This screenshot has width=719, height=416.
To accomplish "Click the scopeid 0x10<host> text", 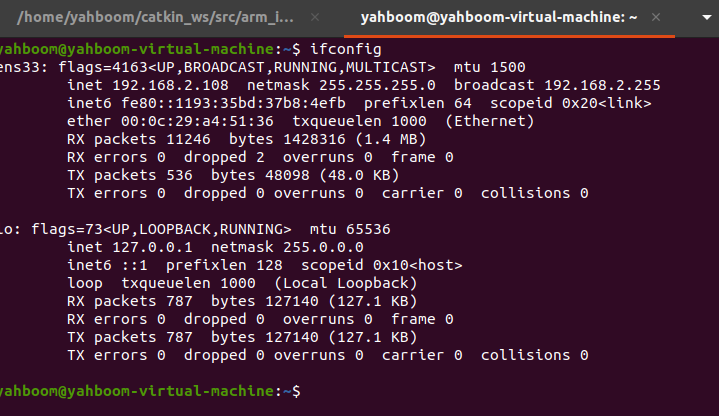I will [x=382, y=265].
